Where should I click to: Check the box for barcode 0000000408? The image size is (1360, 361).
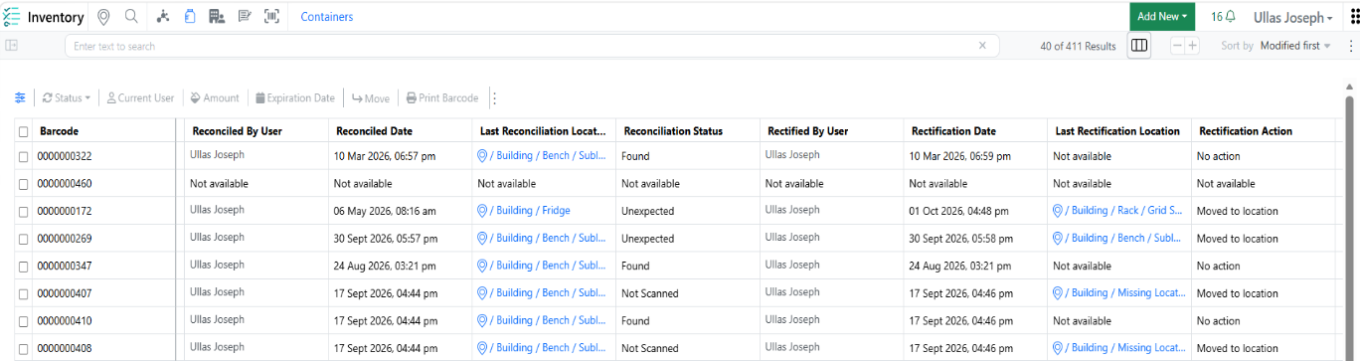[x=23, y=349]
